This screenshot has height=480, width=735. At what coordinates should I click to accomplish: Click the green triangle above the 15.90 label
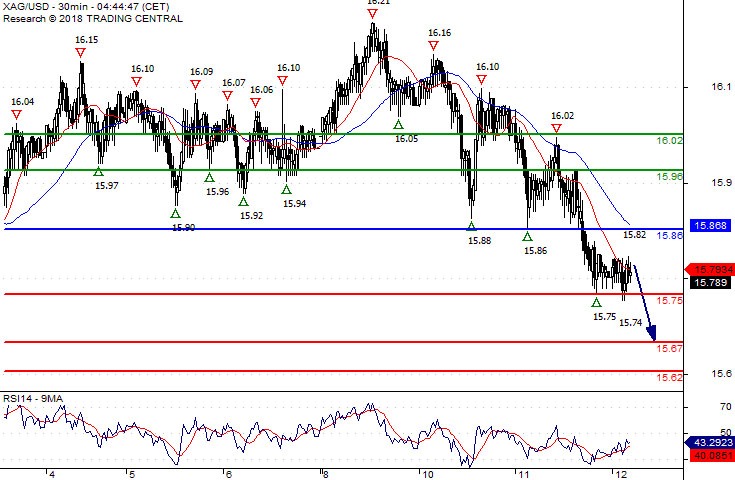pyautogui.click(x=175, y=214)
